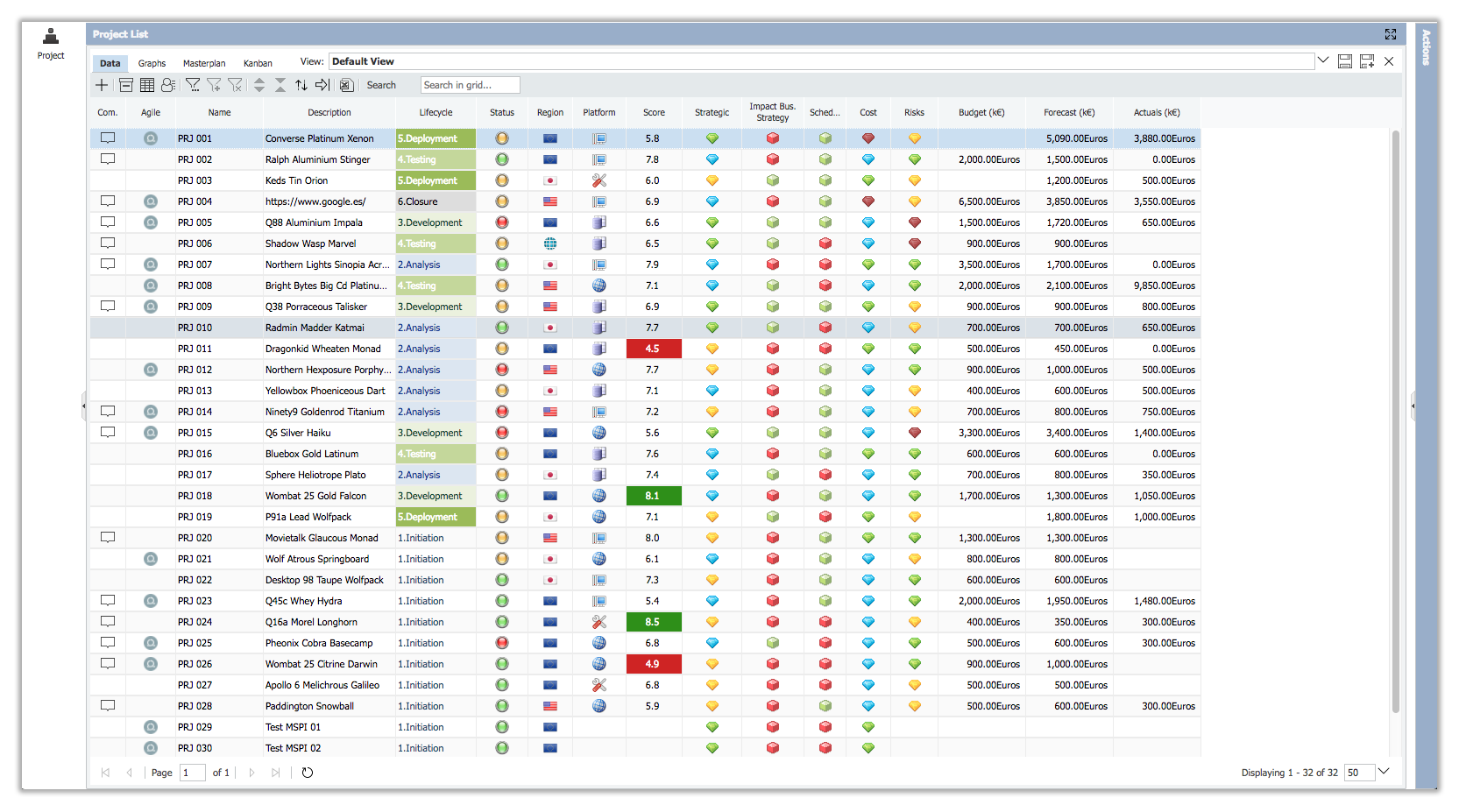Click the agile icon on PRJ 029 row
The image size is (1459, 812).
[x=151, y=727]
